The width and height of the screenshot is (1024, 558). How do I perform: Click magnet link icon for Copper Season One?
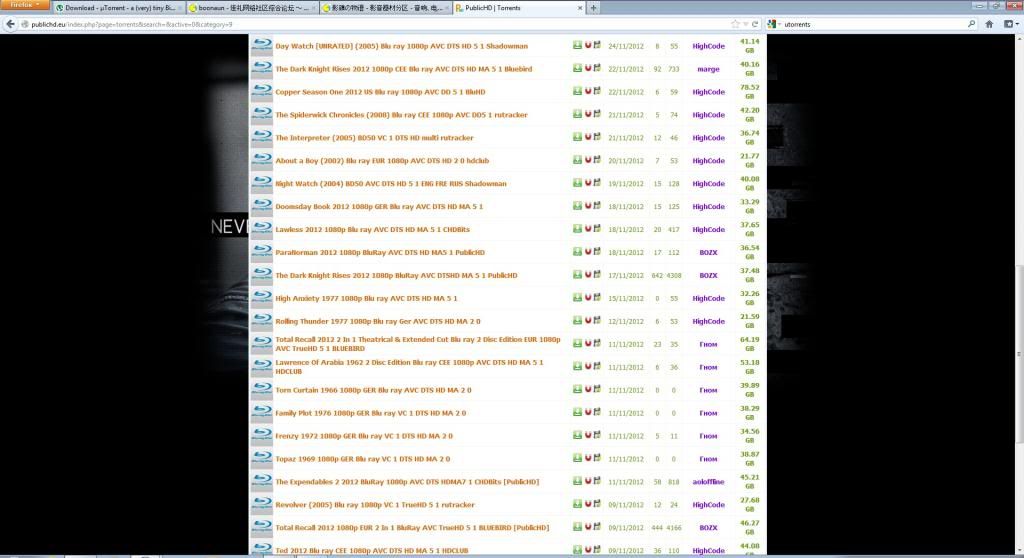coord(587,92)
